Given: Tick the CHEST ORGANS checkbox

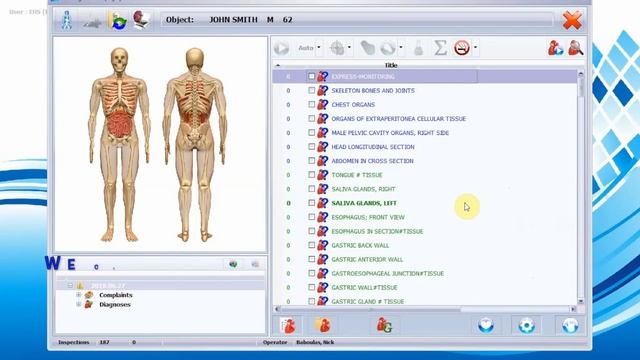Looking at the screenshot, I should click(x=311, y=104).
